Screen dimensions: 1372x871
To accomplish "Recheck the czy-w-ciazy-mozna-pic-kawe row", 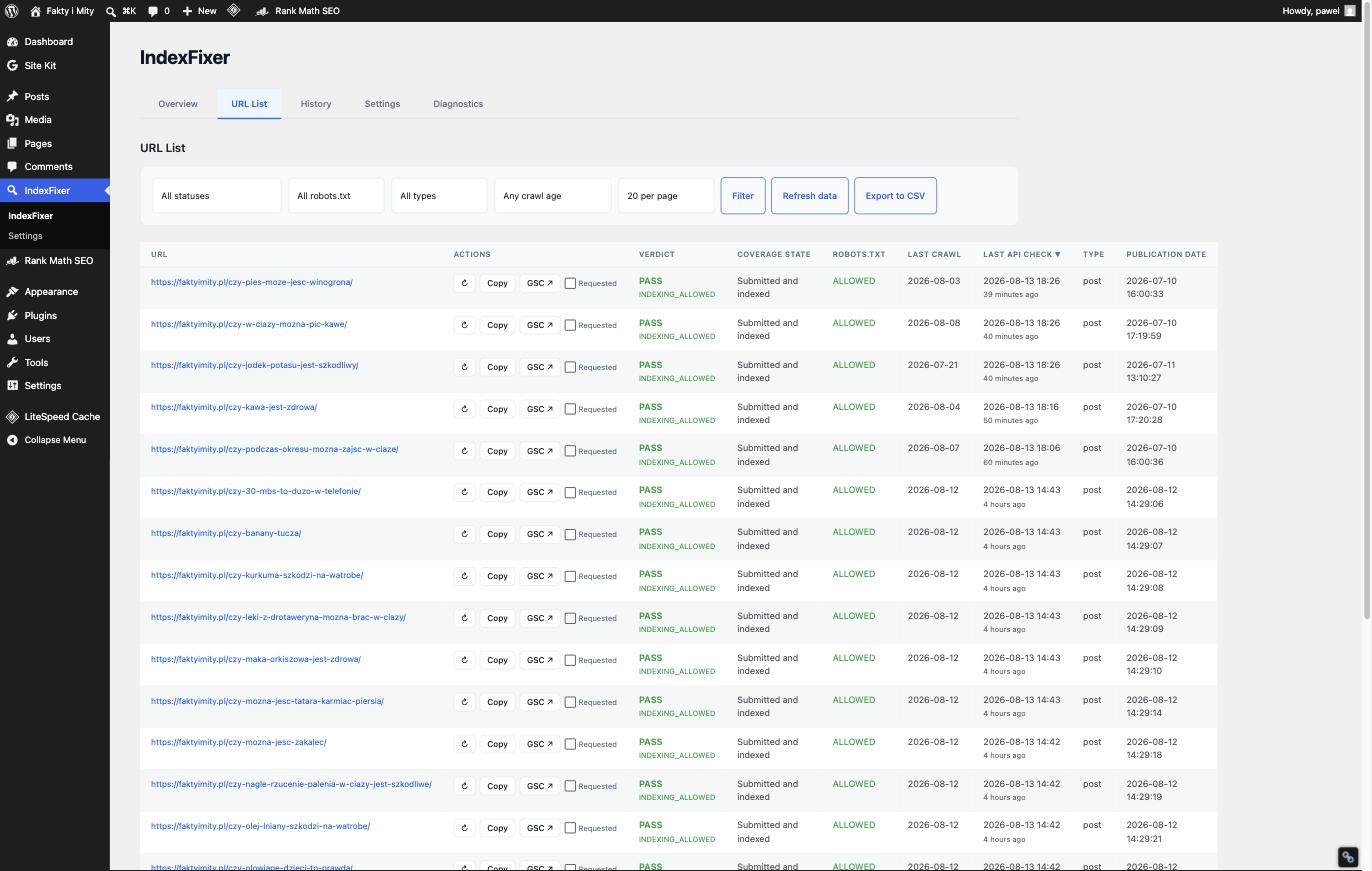I will (464, 325).
